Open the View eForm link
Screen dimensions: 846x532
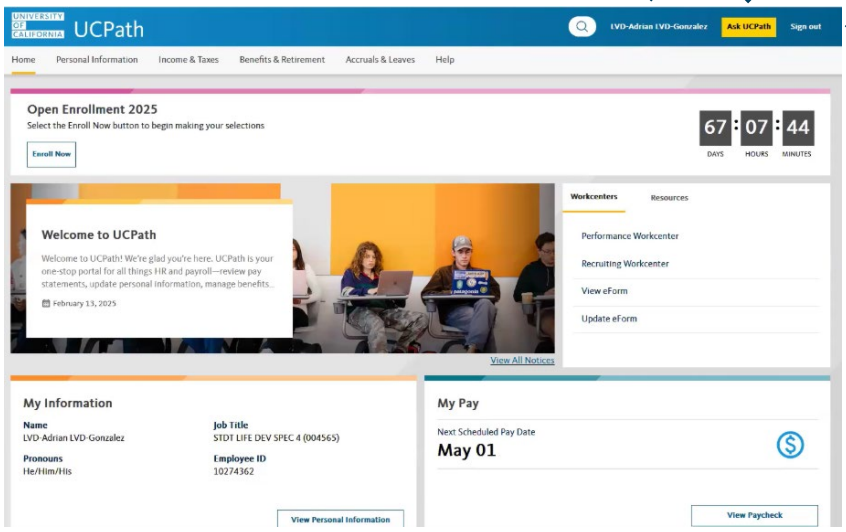coord(604,291)
